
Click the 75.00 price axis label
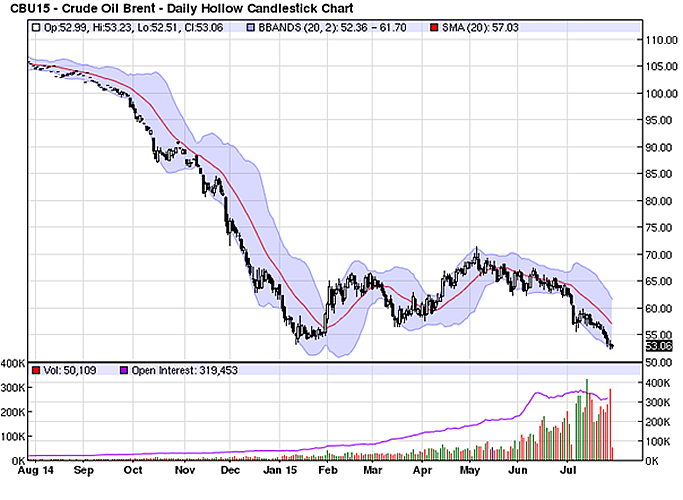point(659,228)
